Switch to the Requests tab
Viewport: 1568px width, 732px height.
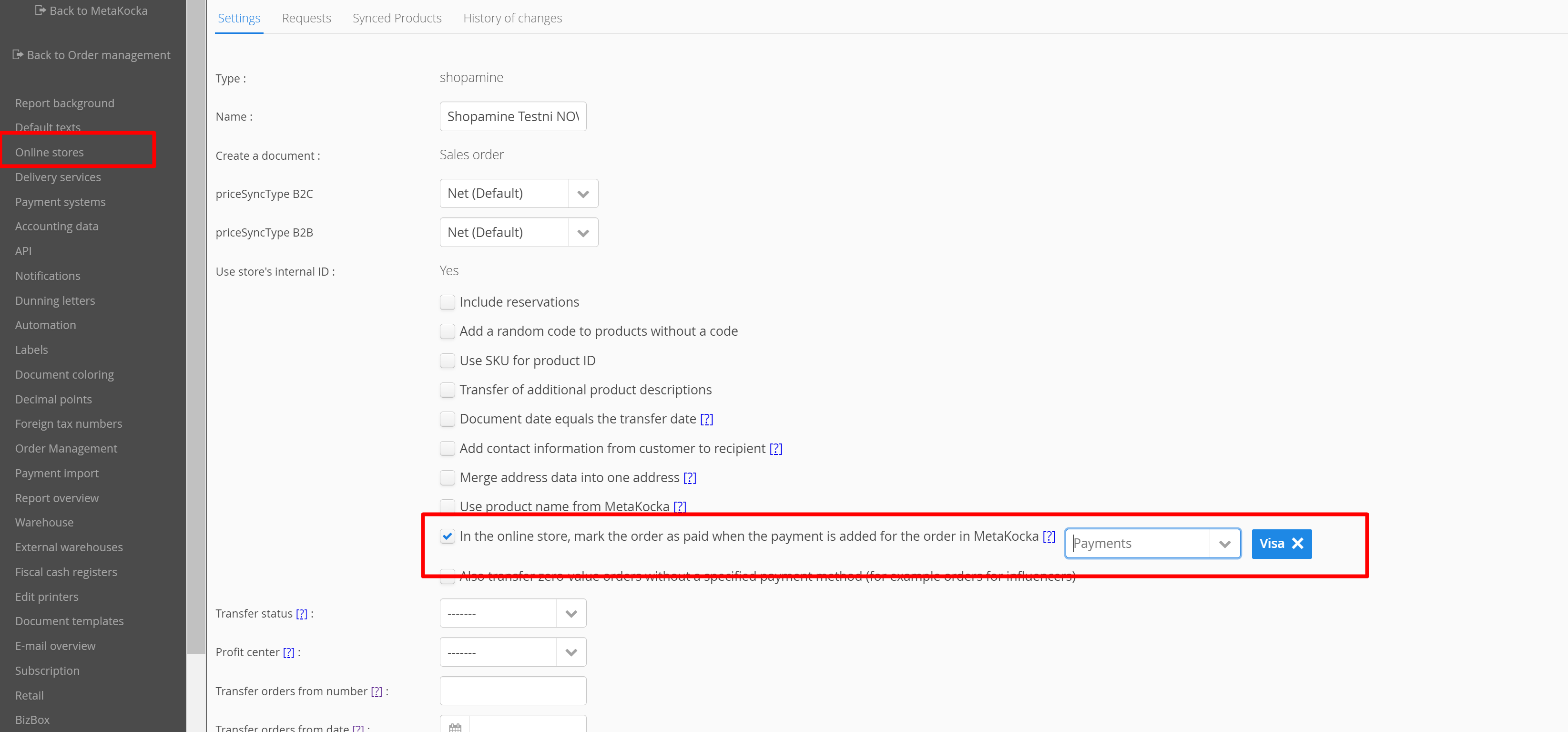(x=306, y=18)
